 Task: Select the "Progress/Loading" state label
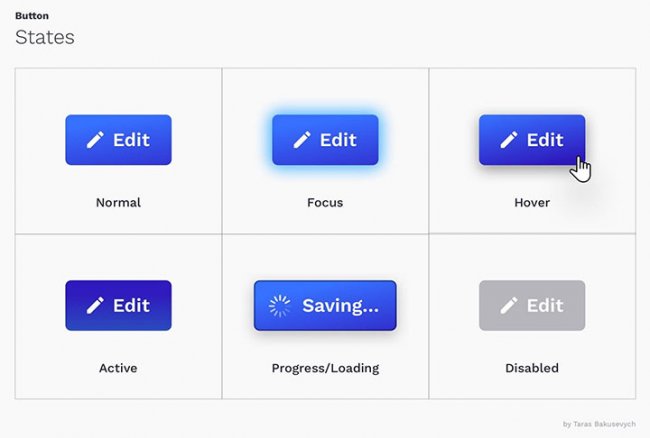[x=325, y=368]
